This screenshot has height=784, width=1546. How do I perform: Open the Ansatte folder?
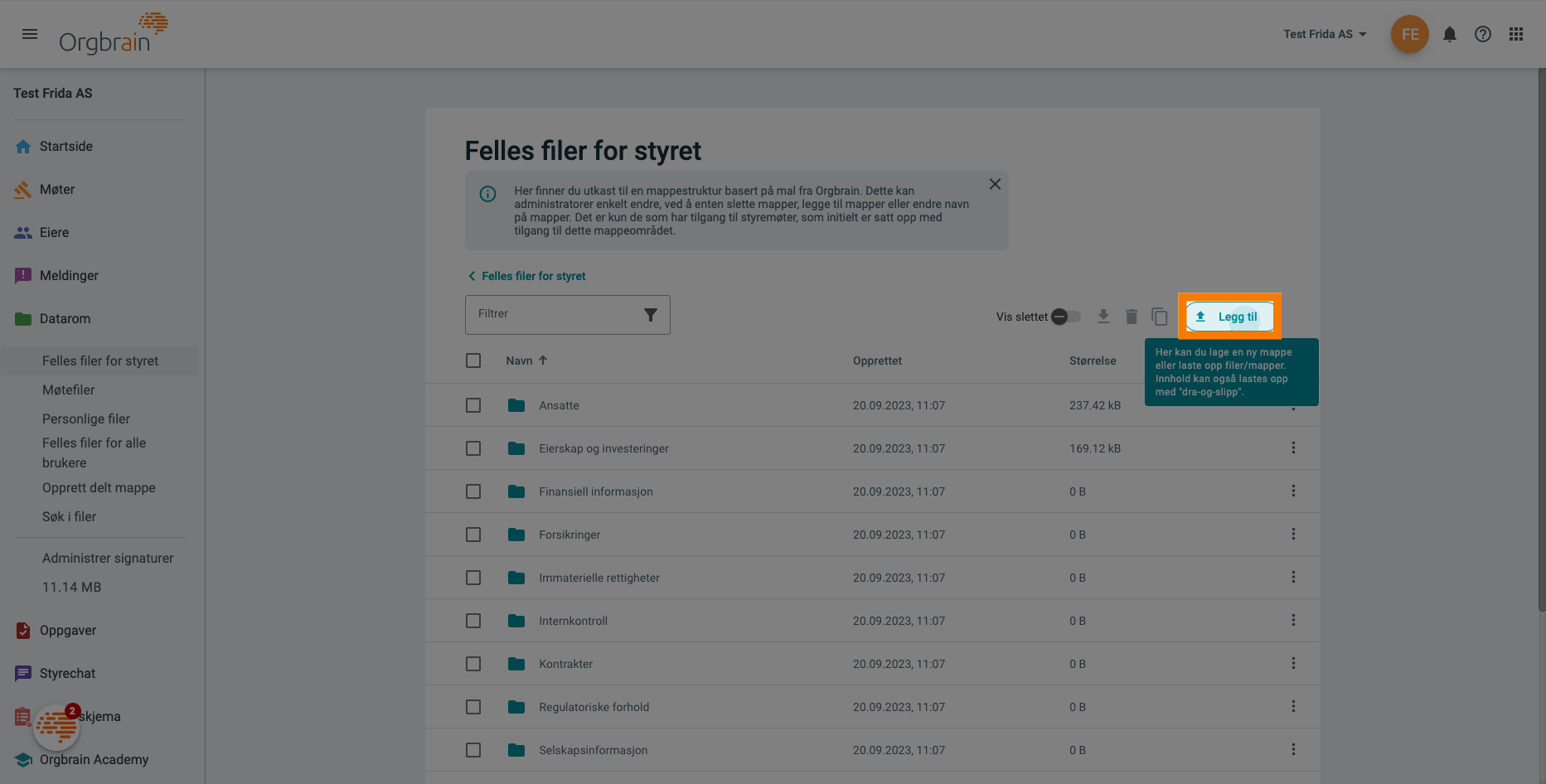click(x=559, y=405)
